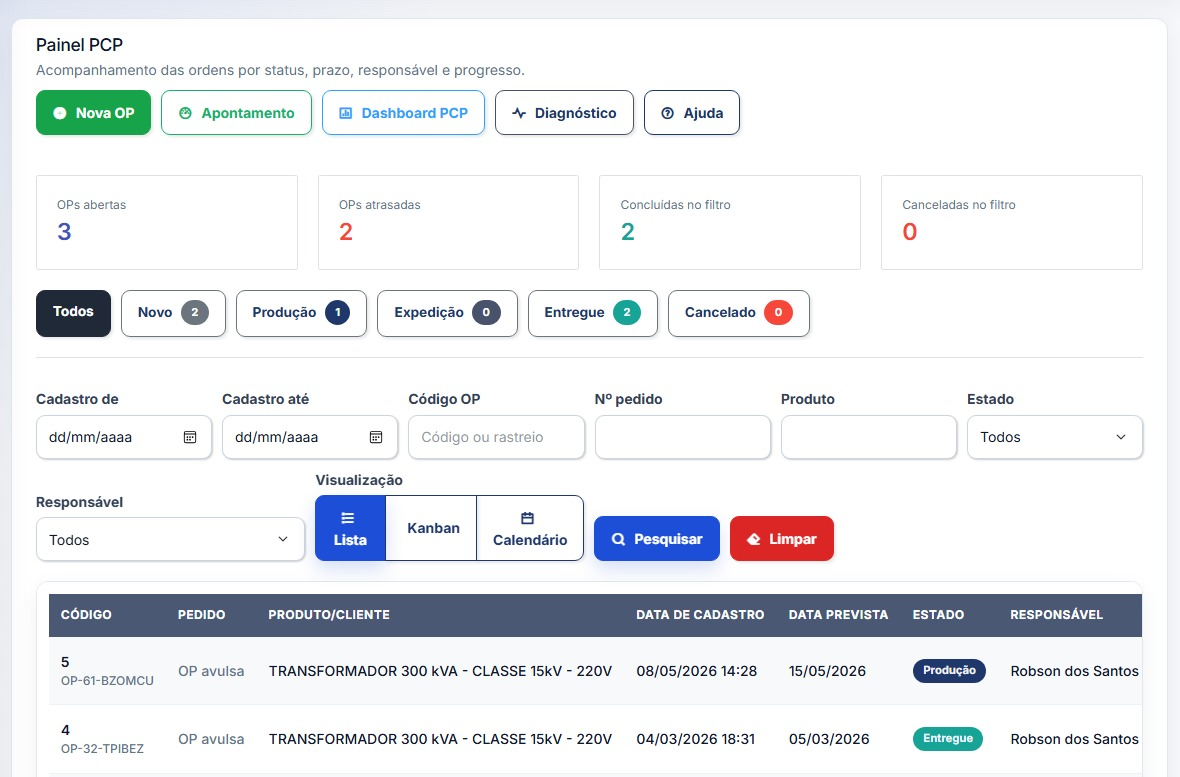Filter by the Expedição status tab

pyautogui.click(x=447, y=312)
